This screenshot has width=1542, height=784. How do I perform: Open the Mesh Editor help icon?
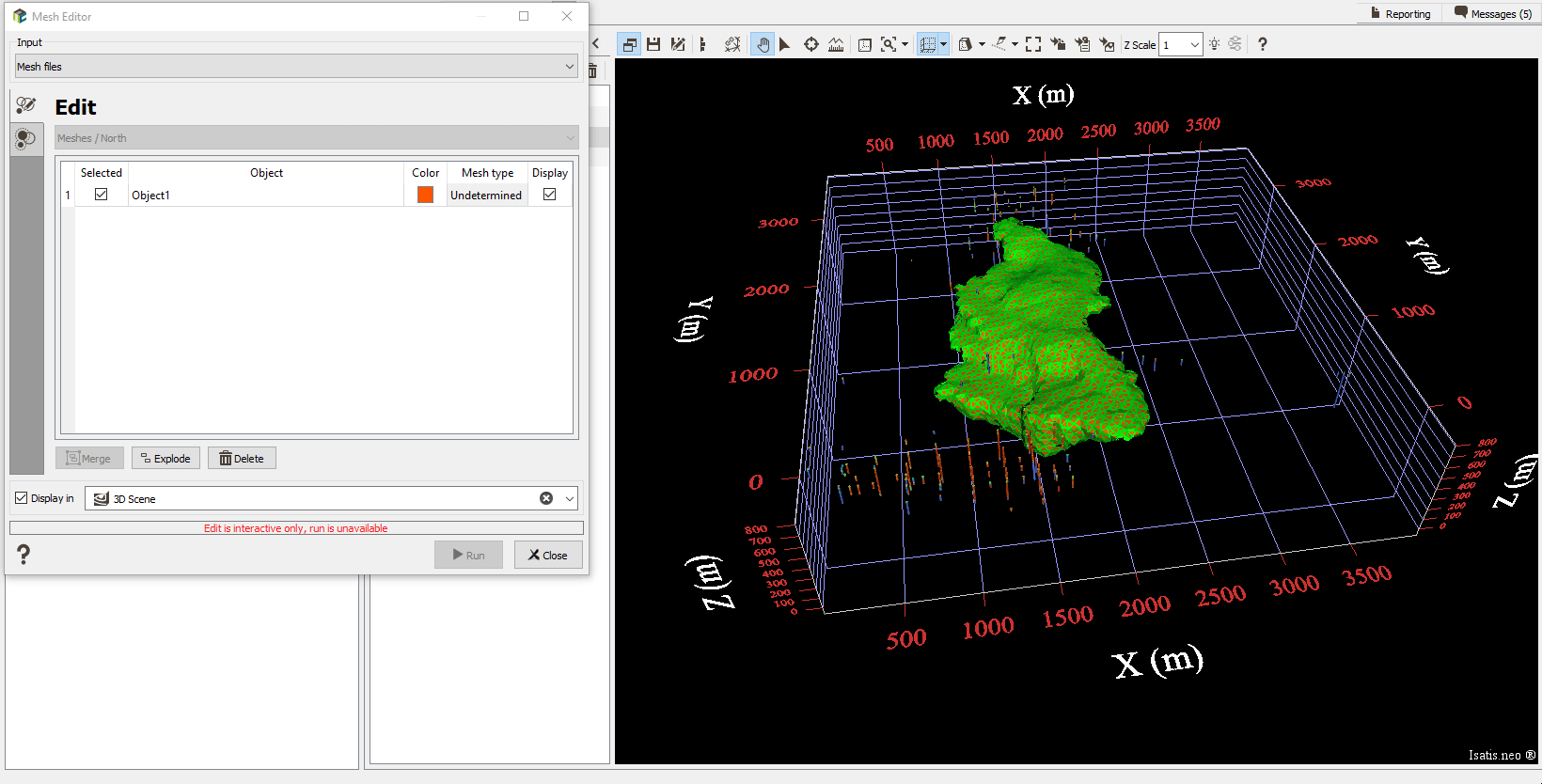tap(24, 555)
